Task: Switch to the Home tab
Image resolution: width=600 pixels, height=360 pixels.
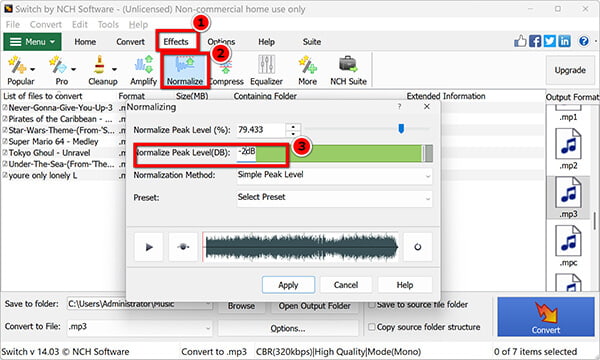Action: click(85, 42)
